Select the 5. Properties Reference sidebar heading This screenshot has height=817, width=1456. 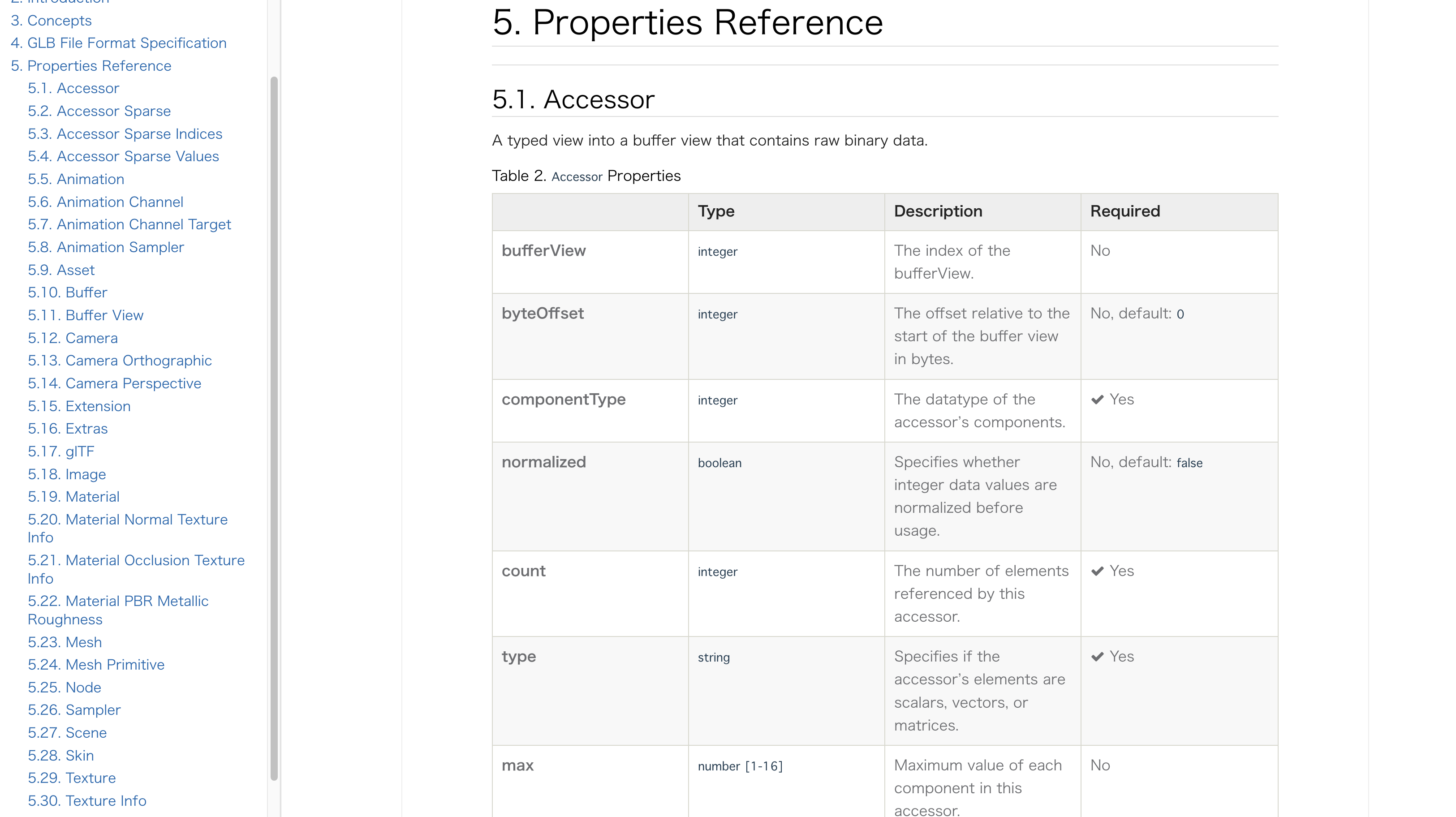coord(91,65)
